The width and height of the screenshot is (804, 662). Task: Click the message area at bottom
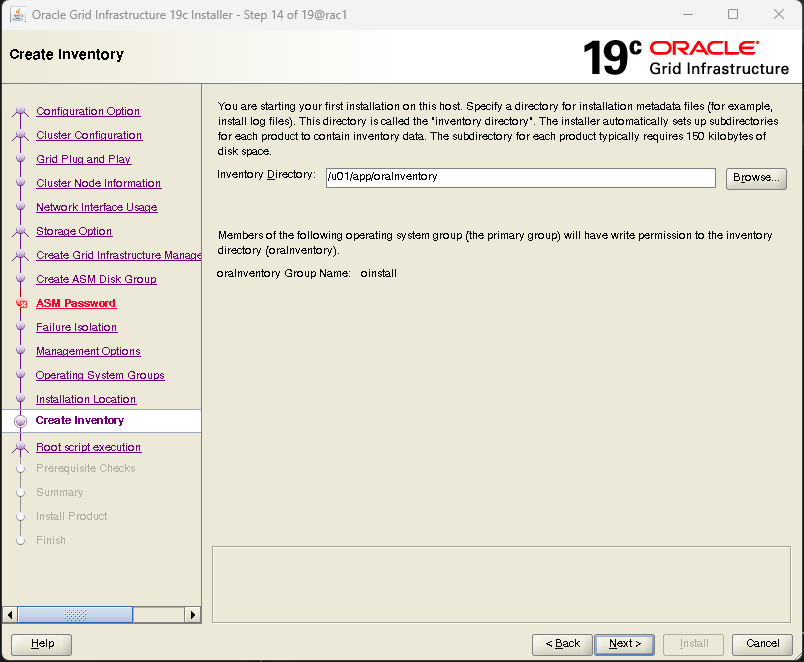501,585
